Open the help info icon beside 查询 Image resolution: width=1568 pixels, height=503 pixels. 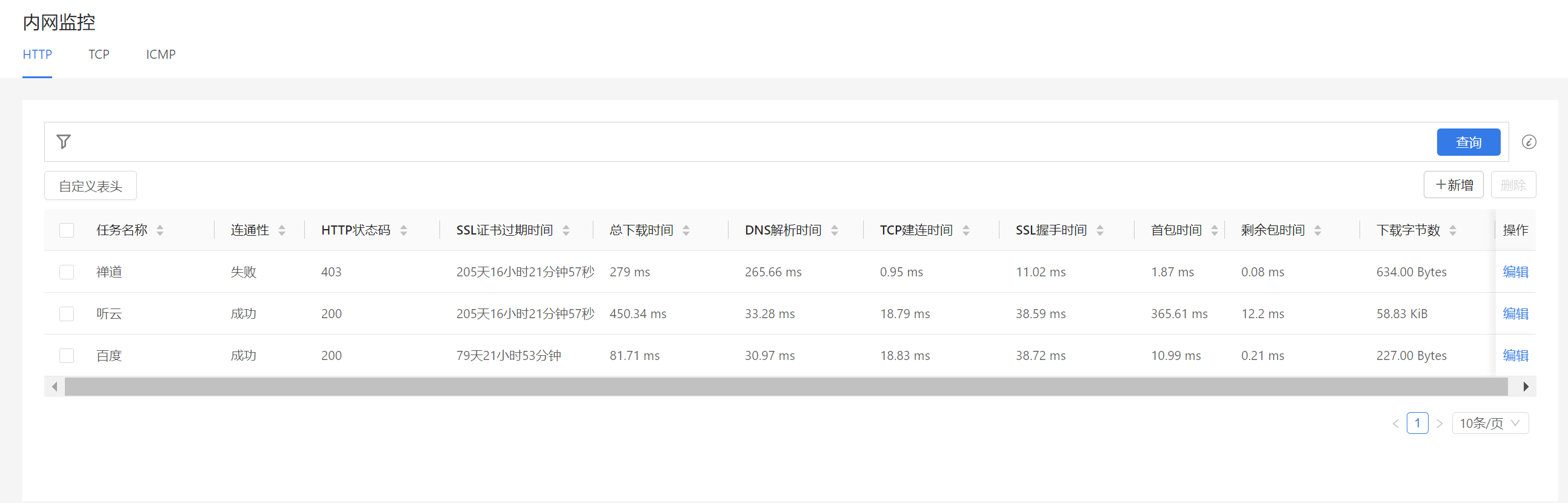1529,142
